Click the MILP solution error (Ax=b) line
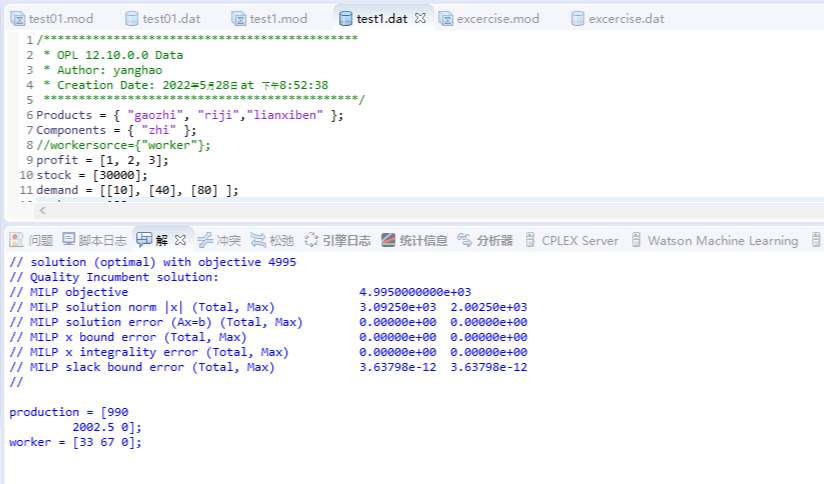The image size is (824, 484). [268, 322]
